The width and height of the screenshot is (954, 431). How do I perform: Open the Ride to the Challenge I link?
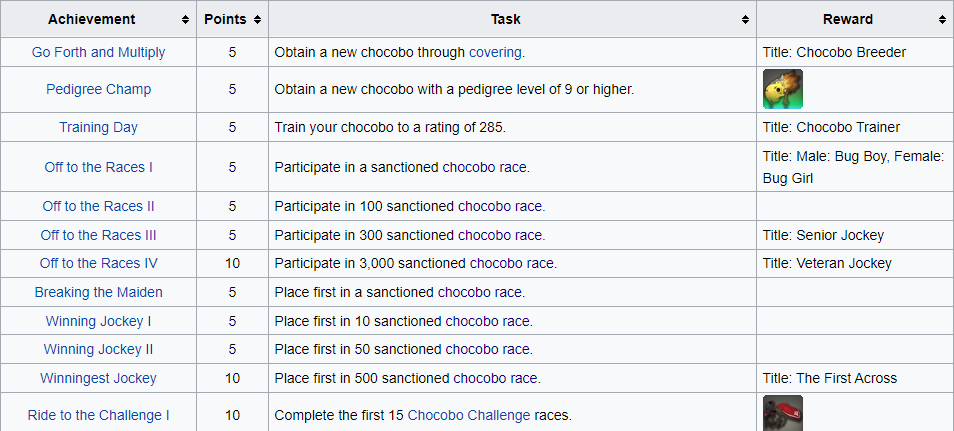[x=99, y=415]
